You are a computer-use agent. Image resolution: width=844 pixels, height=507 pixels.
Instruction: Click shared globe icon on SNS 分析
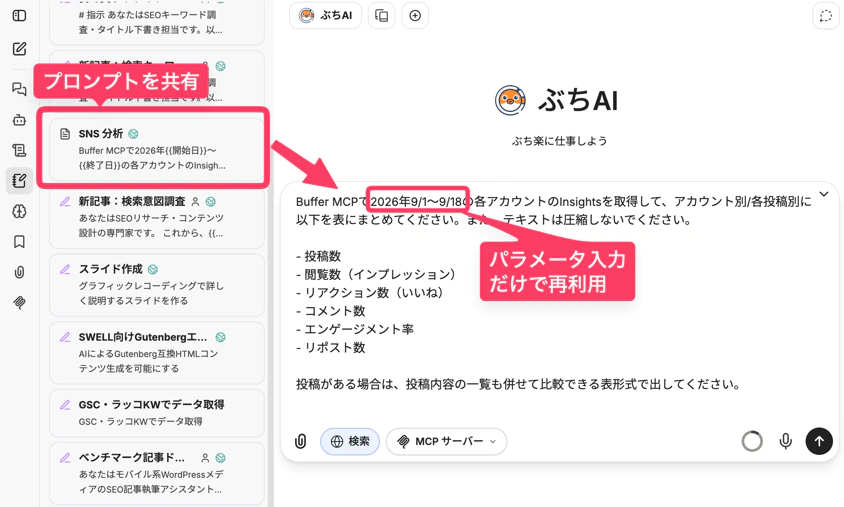(133, 134)
